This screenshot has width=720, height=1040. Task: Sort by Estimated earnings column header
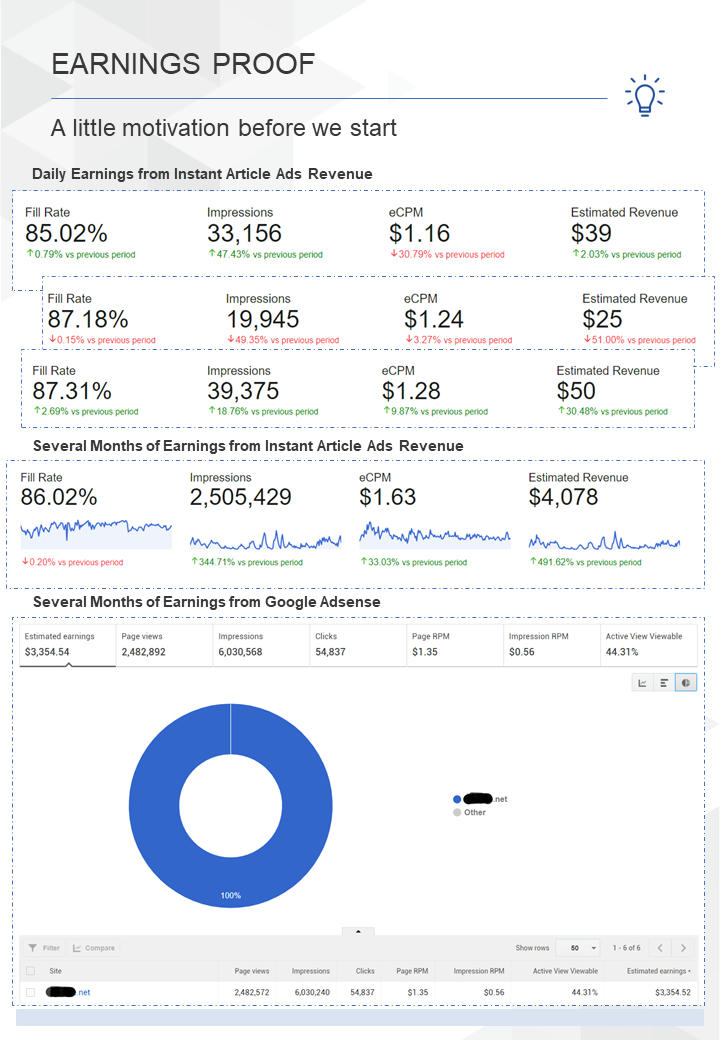point(658,971)
